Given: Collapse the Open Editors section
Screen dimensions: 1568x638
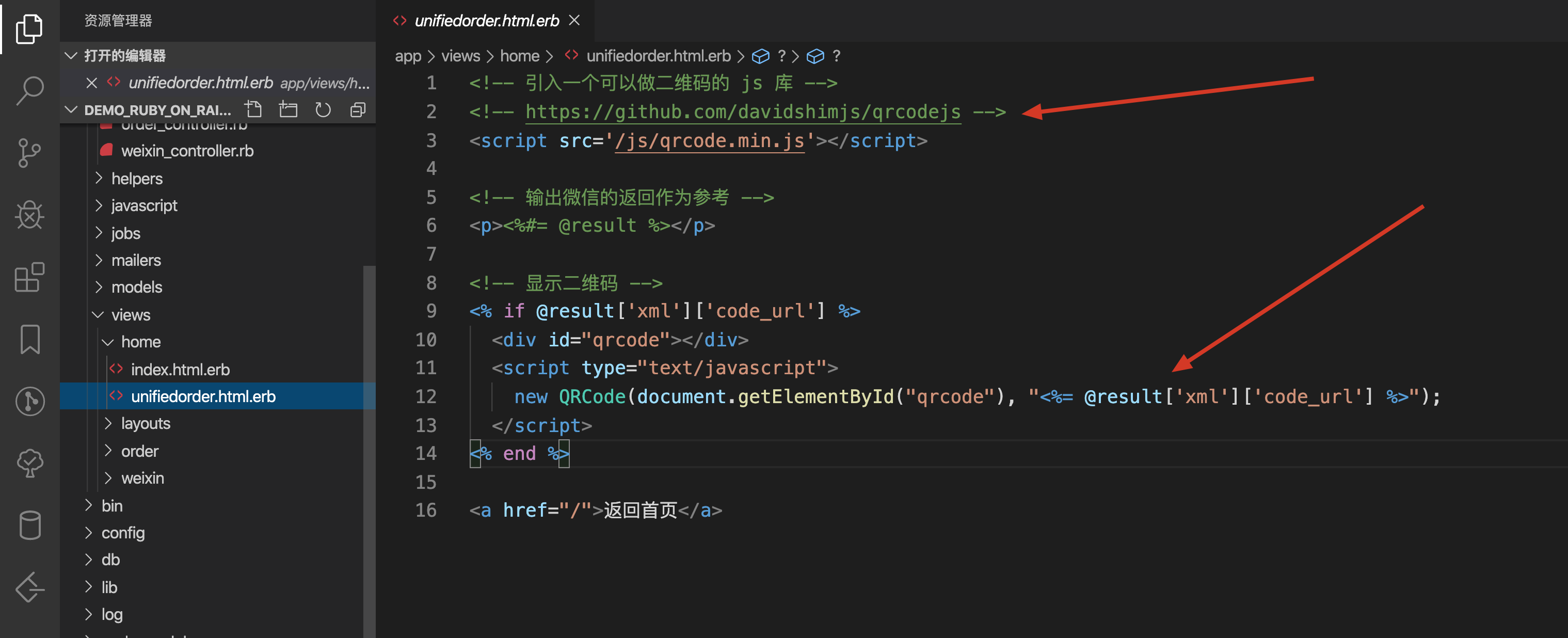Looking at the screenshot, I should pos(71,55).
